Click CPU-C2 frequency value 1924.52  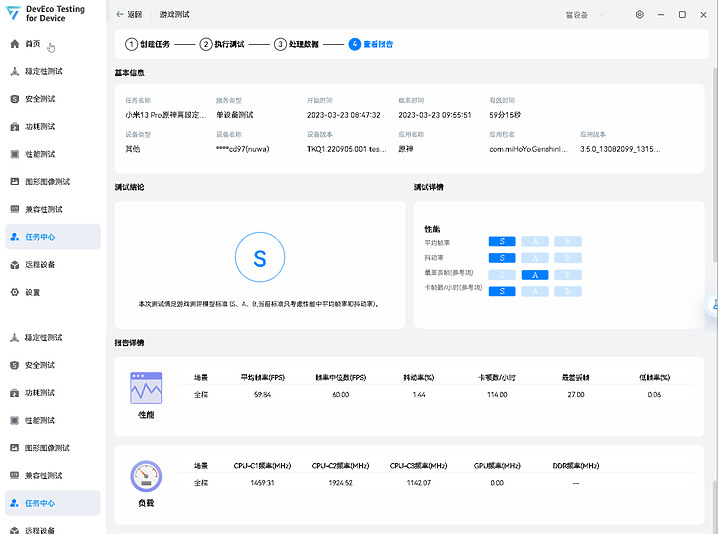click(341, 483)
